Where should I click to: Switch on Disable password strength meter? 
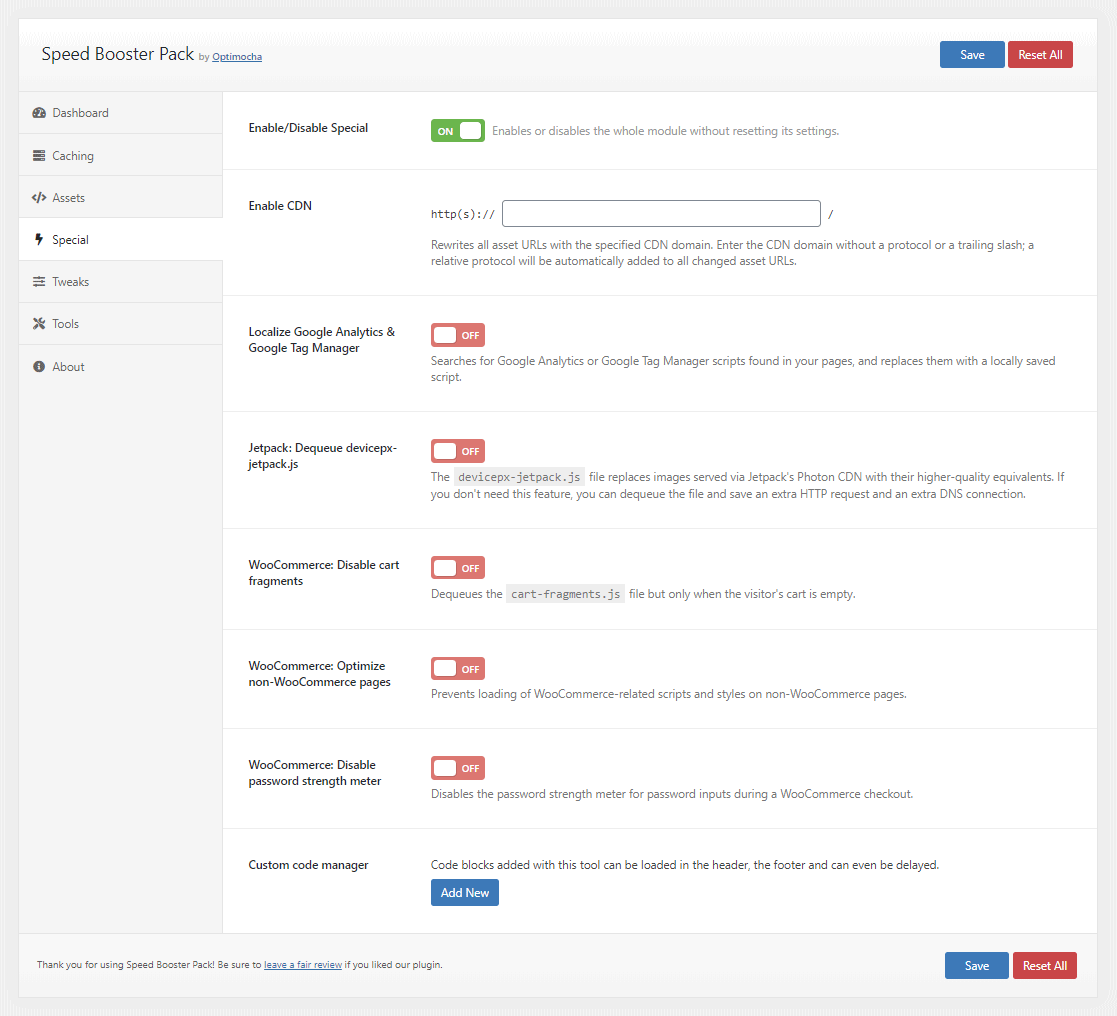[458, 768]
